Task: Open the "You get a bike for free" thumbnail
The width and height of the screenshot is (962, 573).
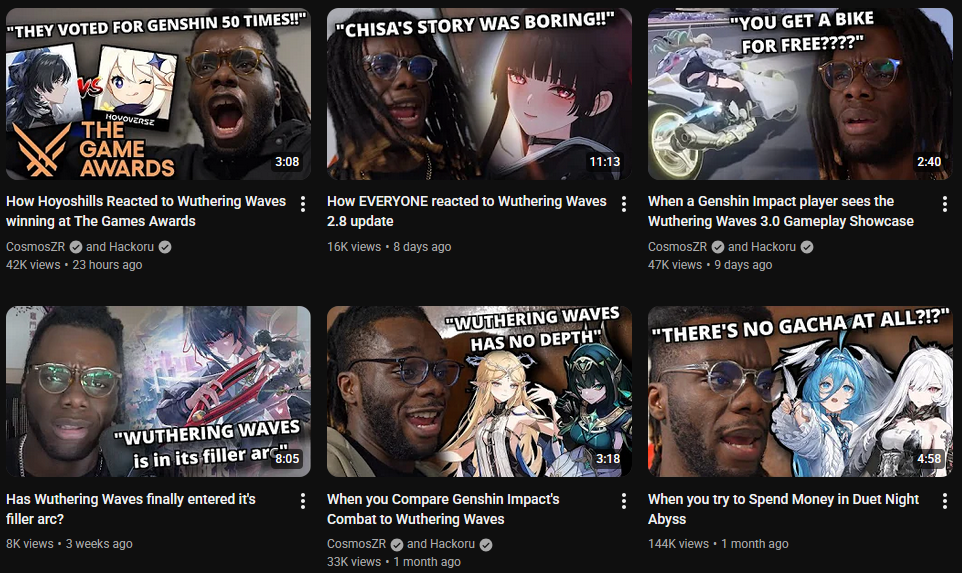Action: [x=800, y=94]
